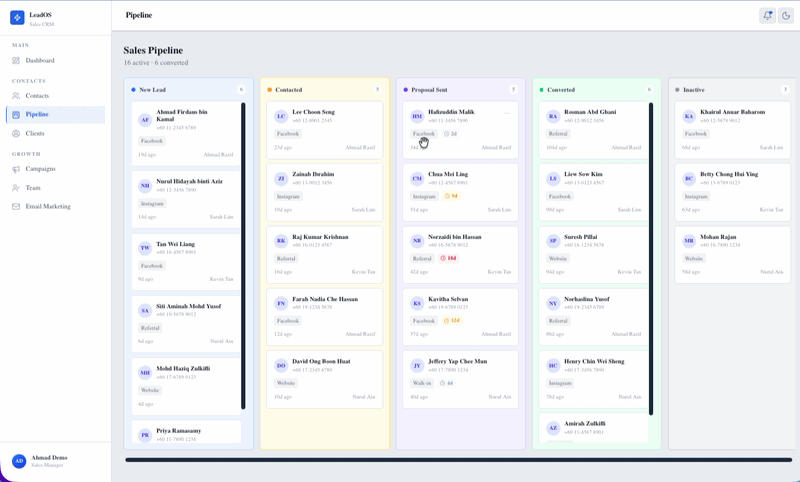This screenshot has height=482, width=800.
Task: Click the horizontal pipeline scrollbar
Action: [458, 460]
